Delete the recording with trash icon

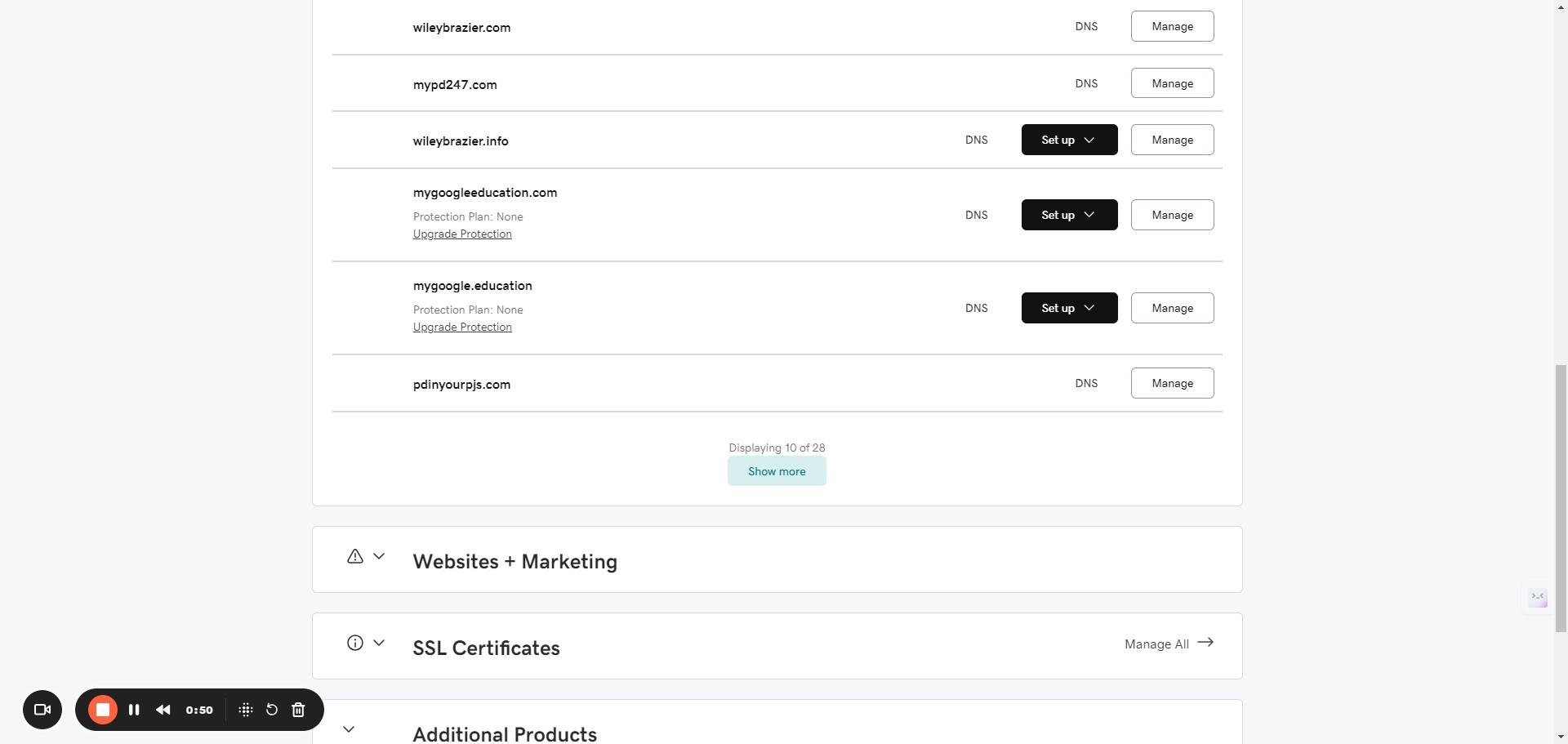[298, 710]
